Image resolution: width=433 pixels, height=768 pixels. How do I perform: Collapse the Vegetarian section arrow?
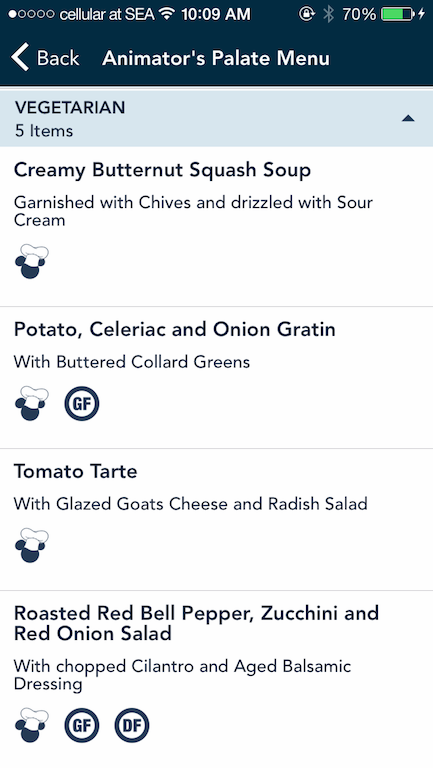click(x=408, y=119)
